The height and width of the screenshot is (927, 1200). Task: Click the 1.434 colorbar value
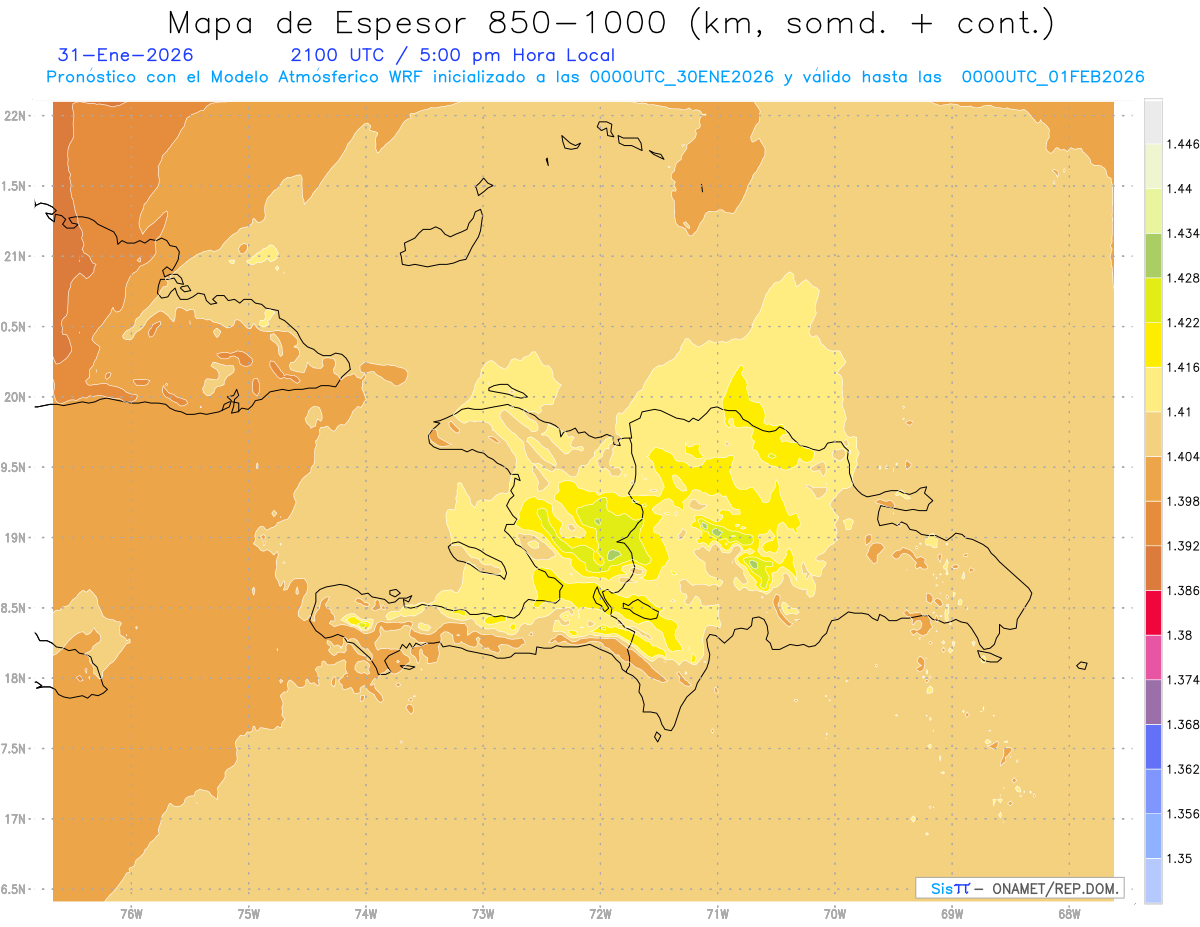click(1183, 233)
